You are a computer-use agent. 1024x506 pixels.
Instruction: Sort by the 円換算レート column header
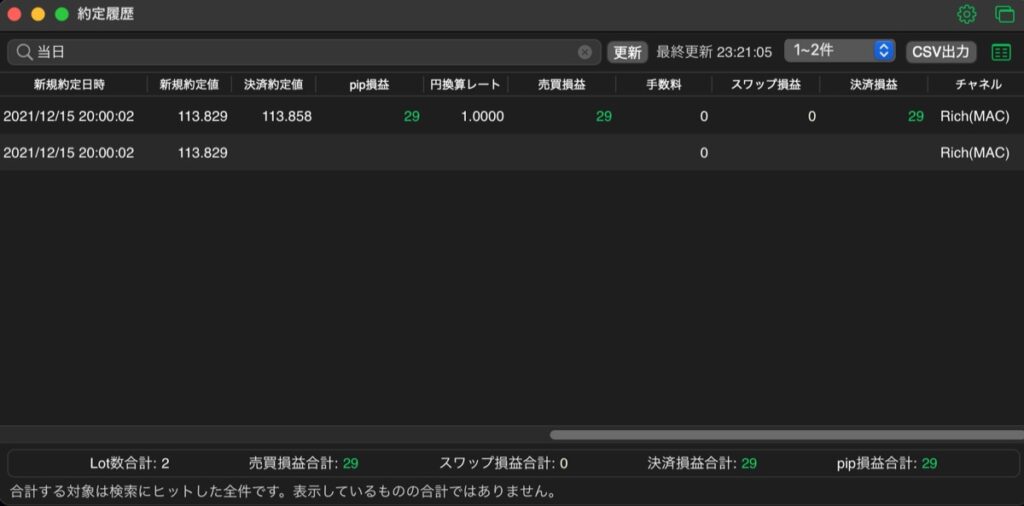pyautogui.click(x=465, y=84)
